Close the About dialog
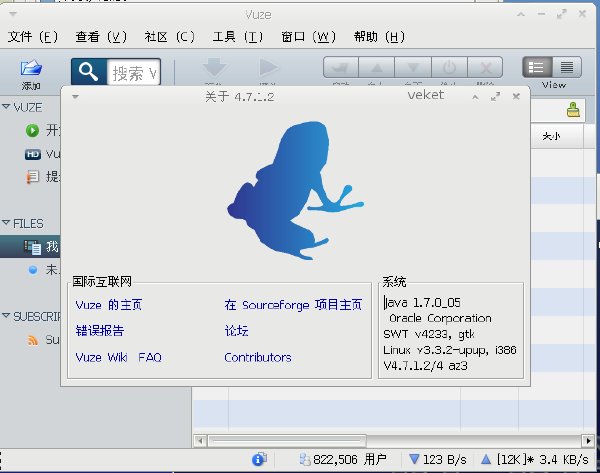 pyautogui.click(x=516, y=96)
